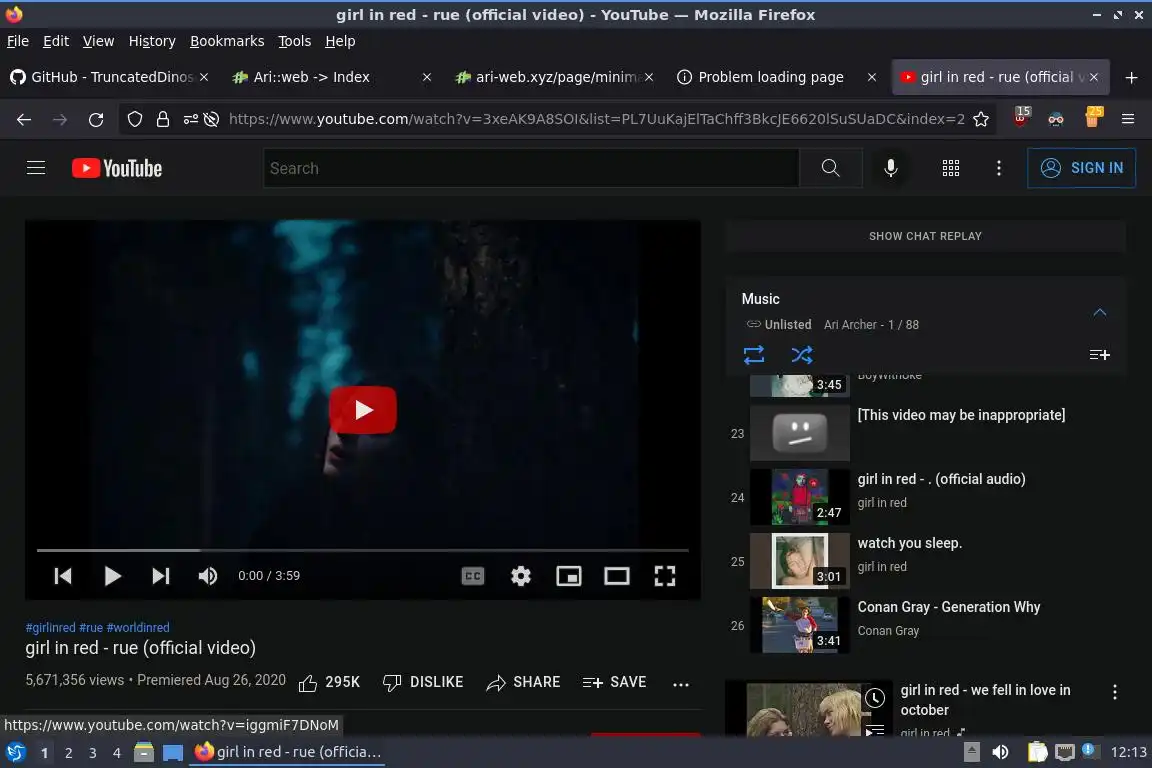The width and height of the screenshot is (1152, 768).
Task: Switch to workspace 2 in taskbar
Action: click(68, 753)
